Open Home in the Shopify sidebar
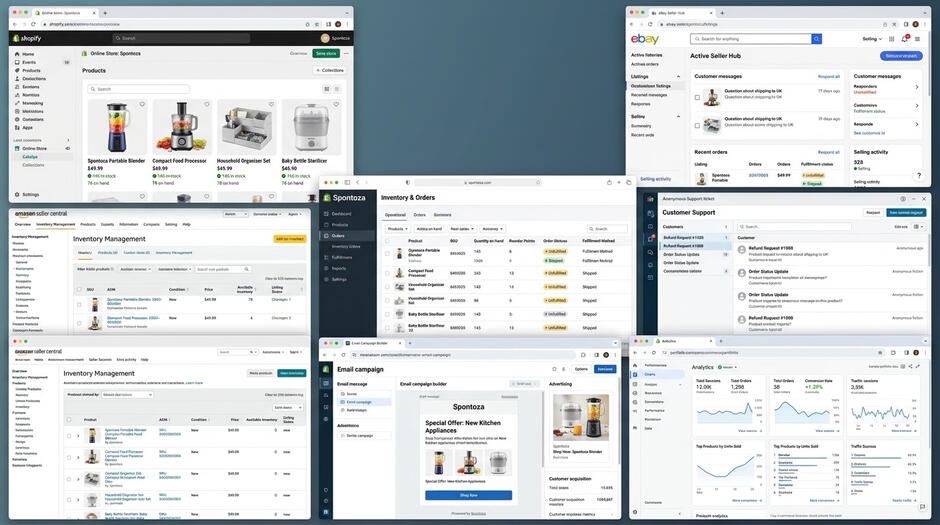The image size is (940, 525). [28, 54]
